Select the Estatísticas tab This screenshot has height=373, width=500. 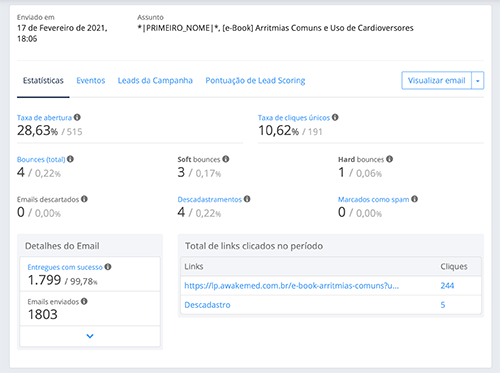[x=43, y=81]
